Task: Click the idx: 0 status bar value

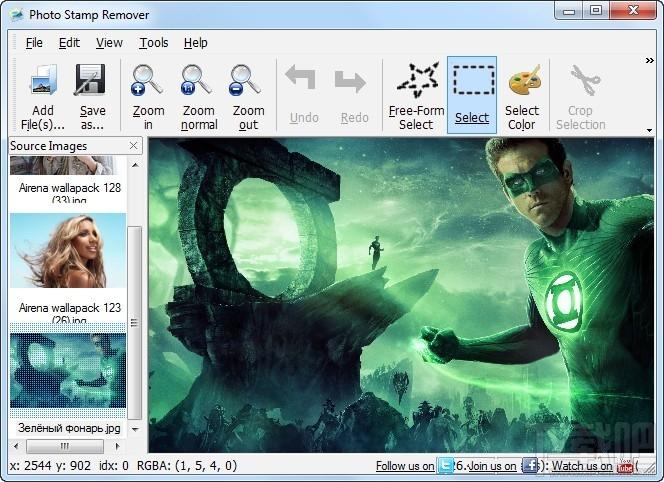Action: tap(113, 465)
